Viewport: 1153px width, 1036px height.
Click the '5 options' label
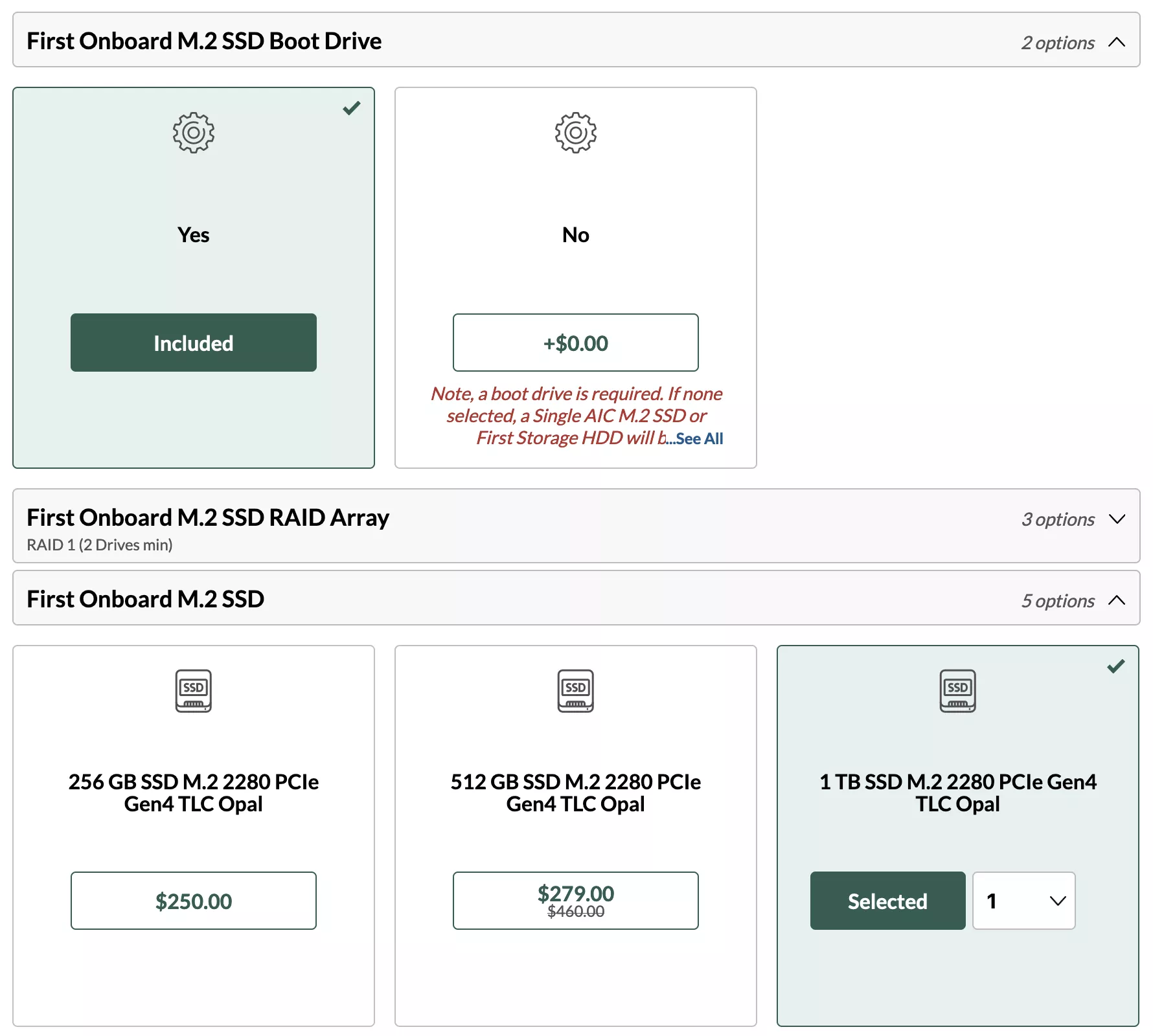pyautogui.click(x=1058, y=601)
